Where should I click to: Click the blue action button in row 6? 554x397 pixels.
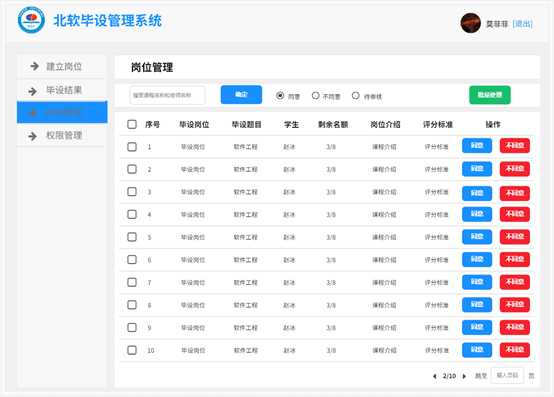(477, 259)
